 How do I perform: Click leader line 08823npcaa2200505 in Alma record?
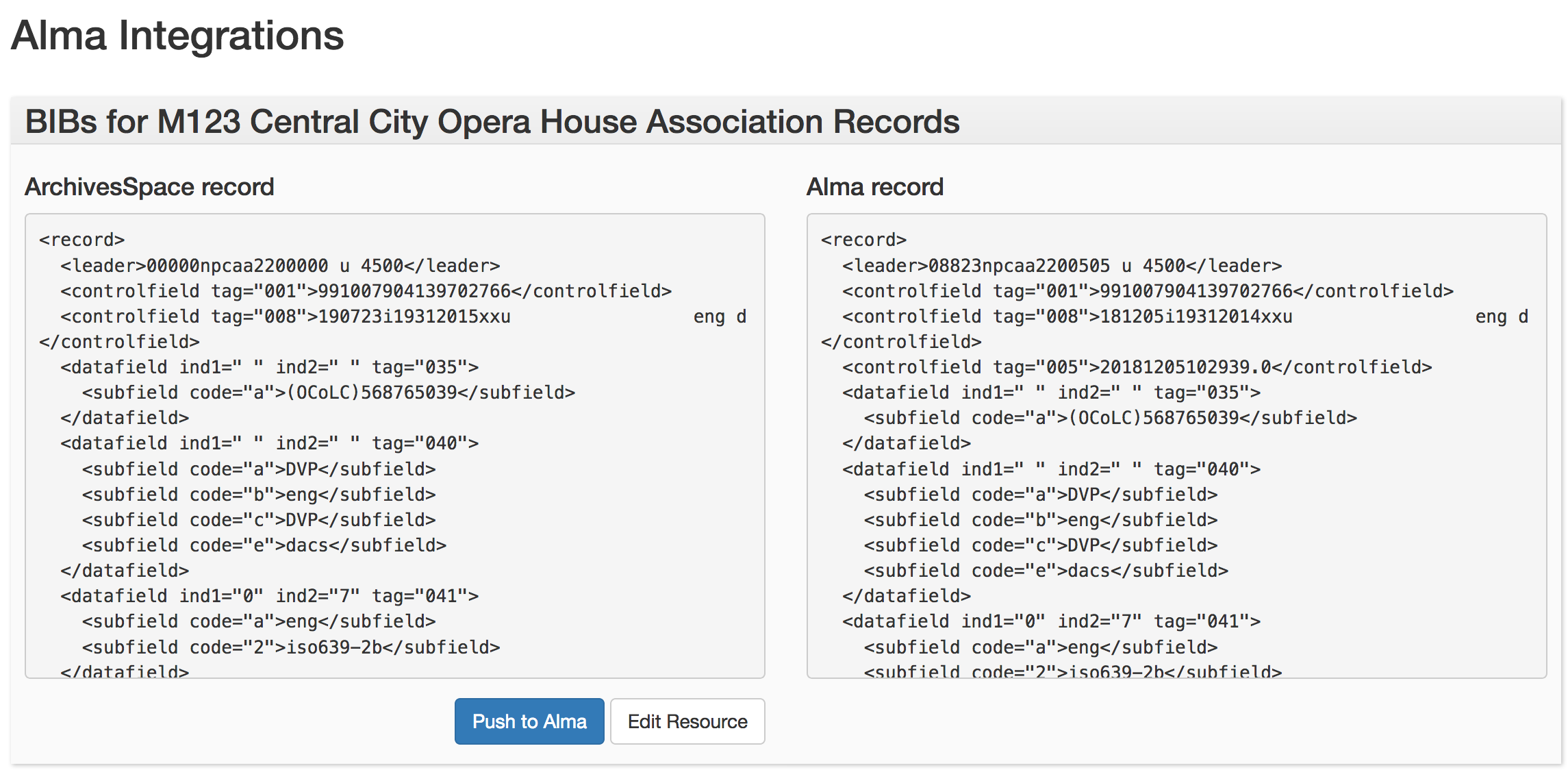click(1061, 266)
